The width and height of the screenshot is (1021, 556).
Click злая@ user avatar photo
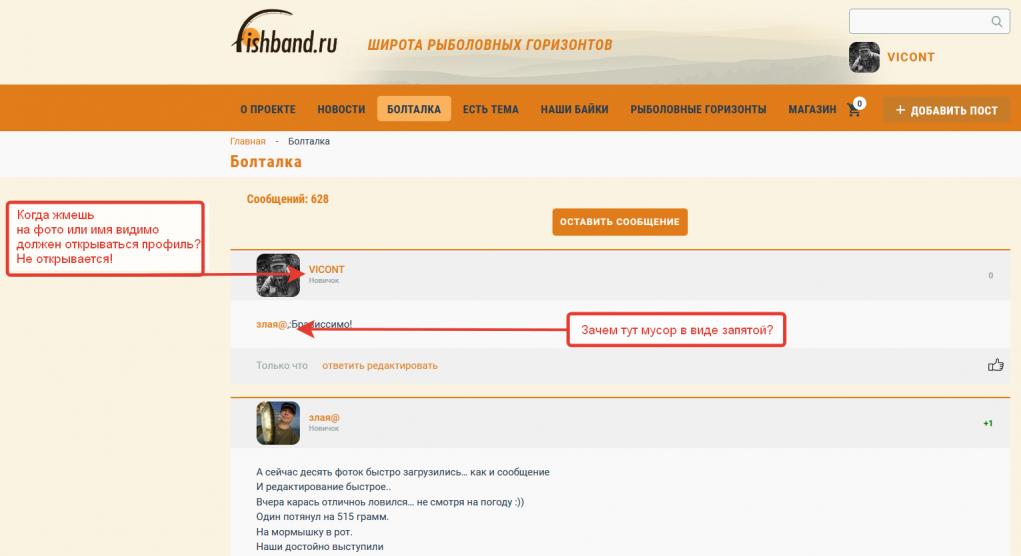[x=278, y=423]
